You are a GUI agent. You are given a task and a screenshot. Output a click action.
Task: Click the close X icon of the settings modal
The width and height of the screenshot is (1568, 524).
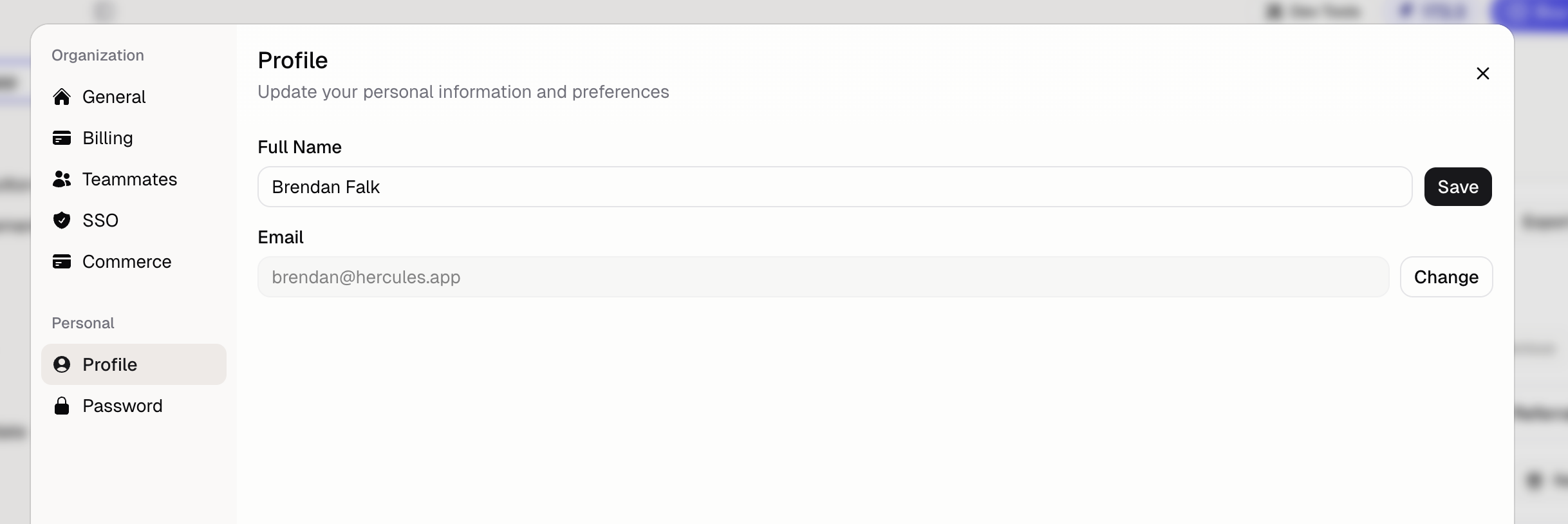point(1483,73)
